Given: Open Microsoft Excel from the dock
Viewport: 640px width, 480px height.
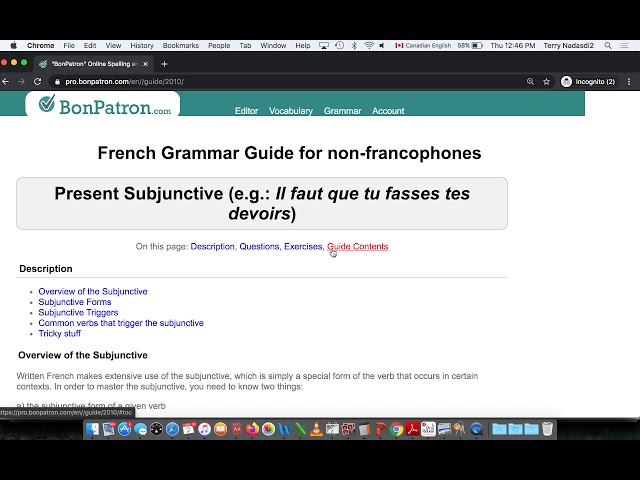Looking at the screenshot, I should [x=300, y=429].
